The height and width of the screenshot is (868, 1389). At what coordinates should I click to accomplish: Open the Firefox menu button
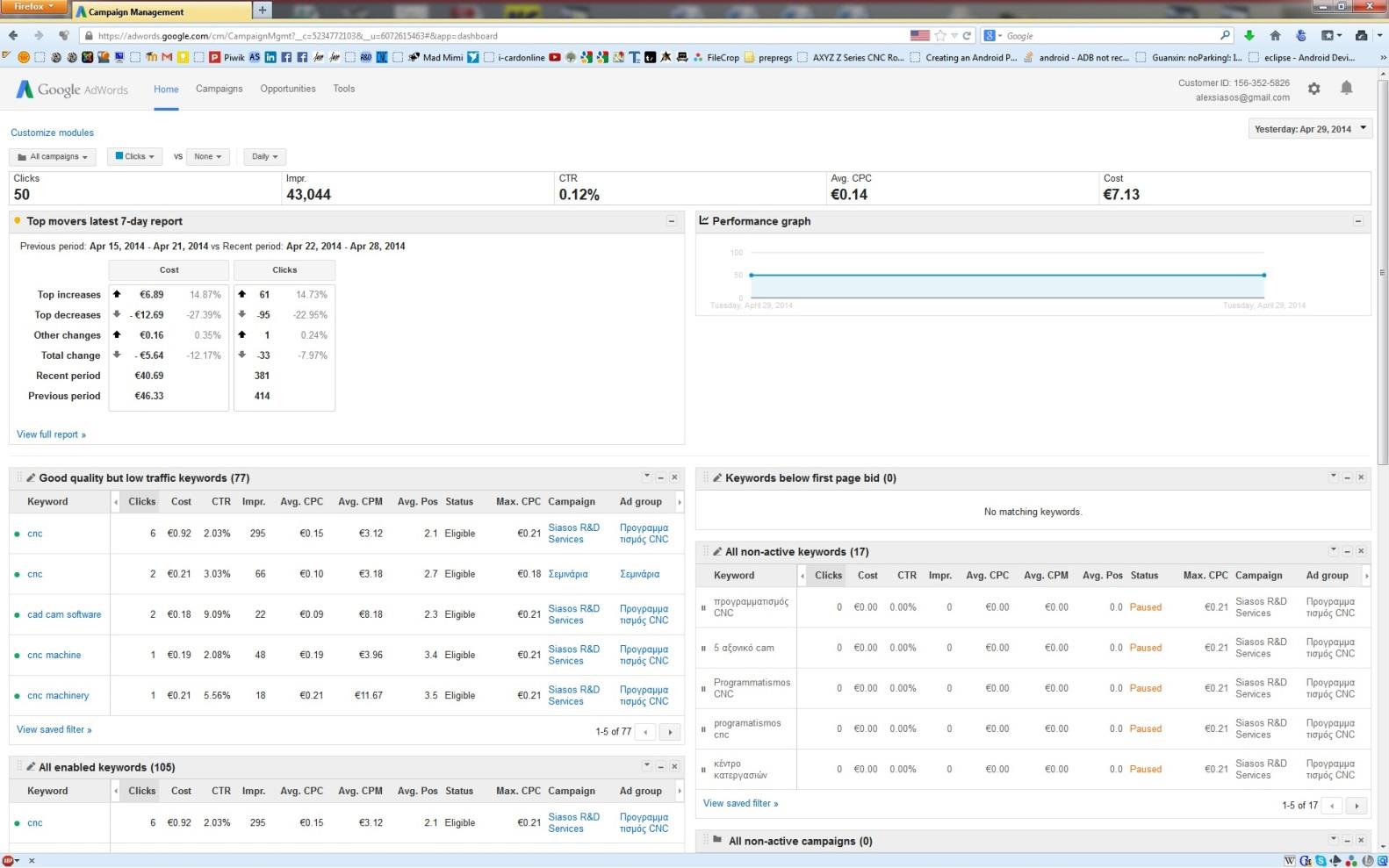pyautogui.click(x=33, y=7)
